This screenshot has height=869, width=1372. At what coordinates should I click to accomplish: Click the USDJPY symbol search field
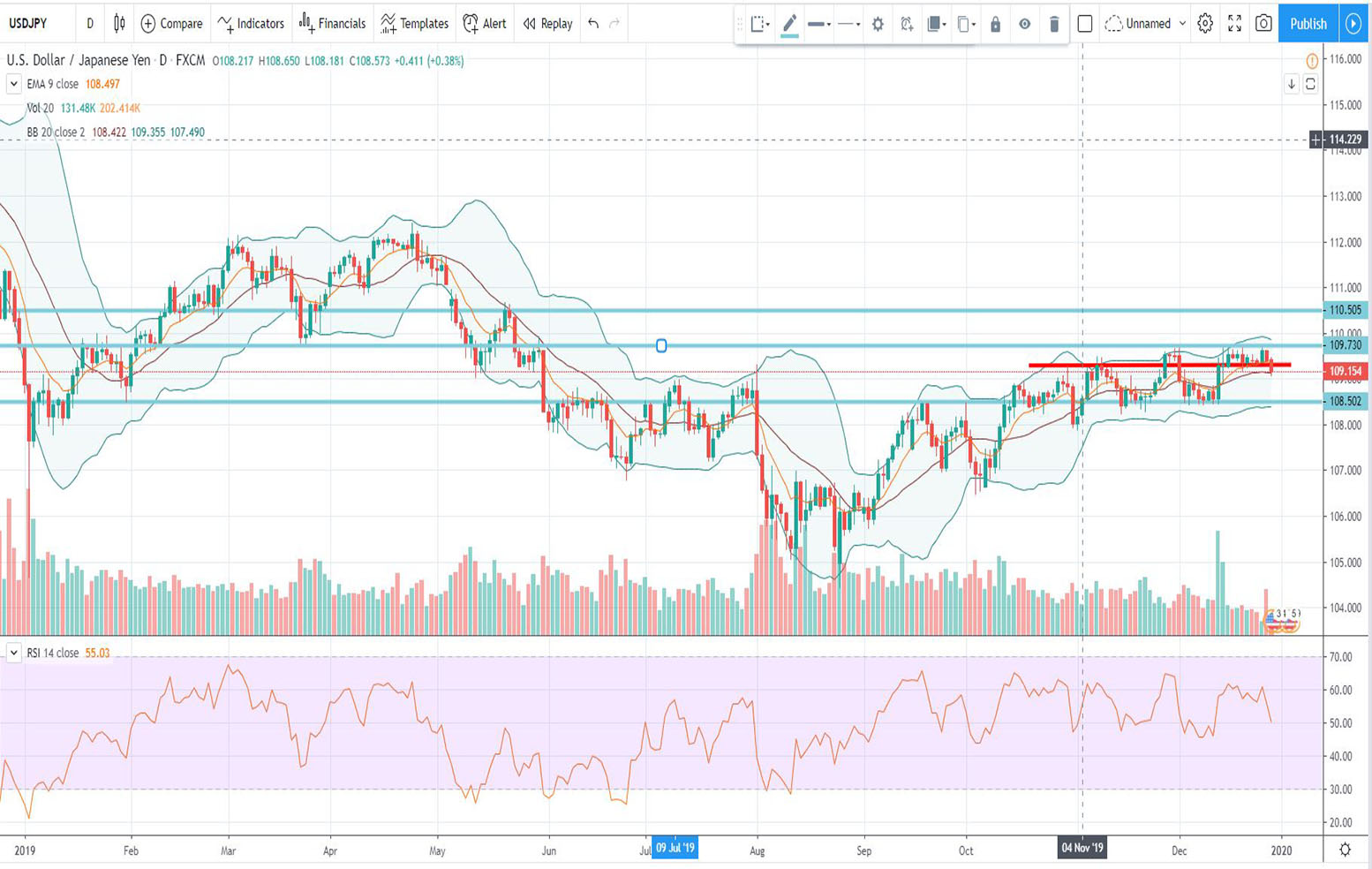pos(35,24)
